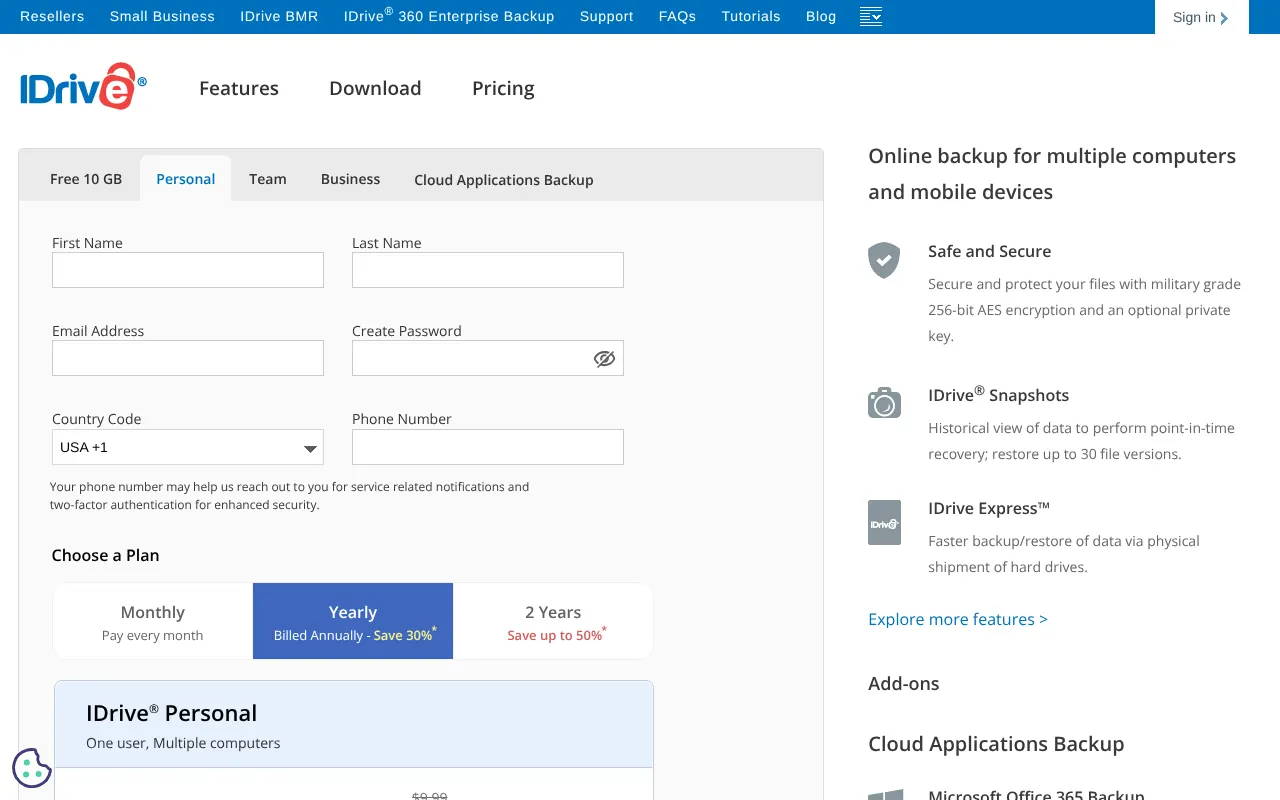Click Explore more features link
The height and width of the screenshot is (800, 1280).
958,619
